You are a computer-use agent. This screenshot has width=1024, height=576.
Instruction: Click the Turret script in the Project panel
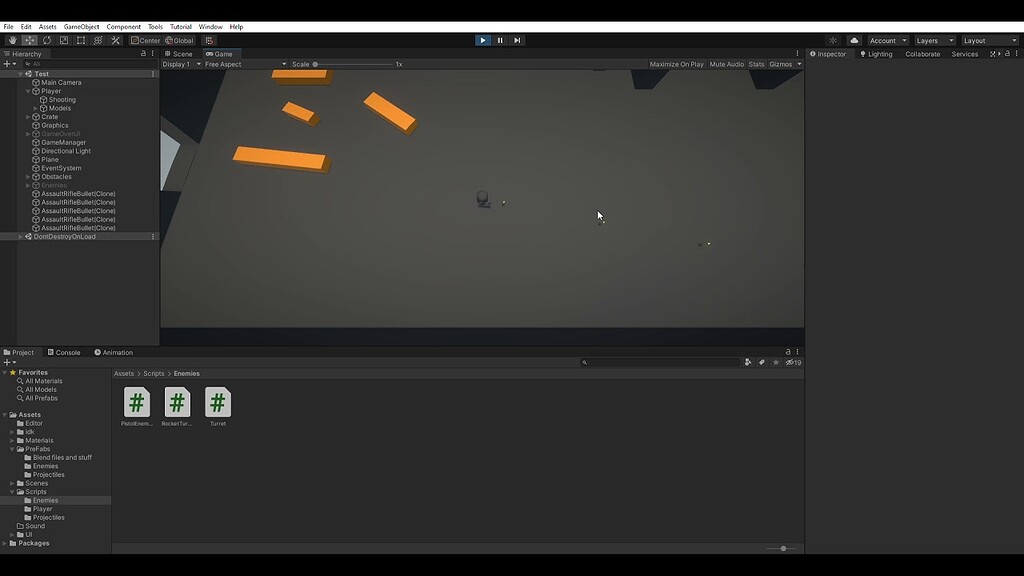(x=218, y=404)
